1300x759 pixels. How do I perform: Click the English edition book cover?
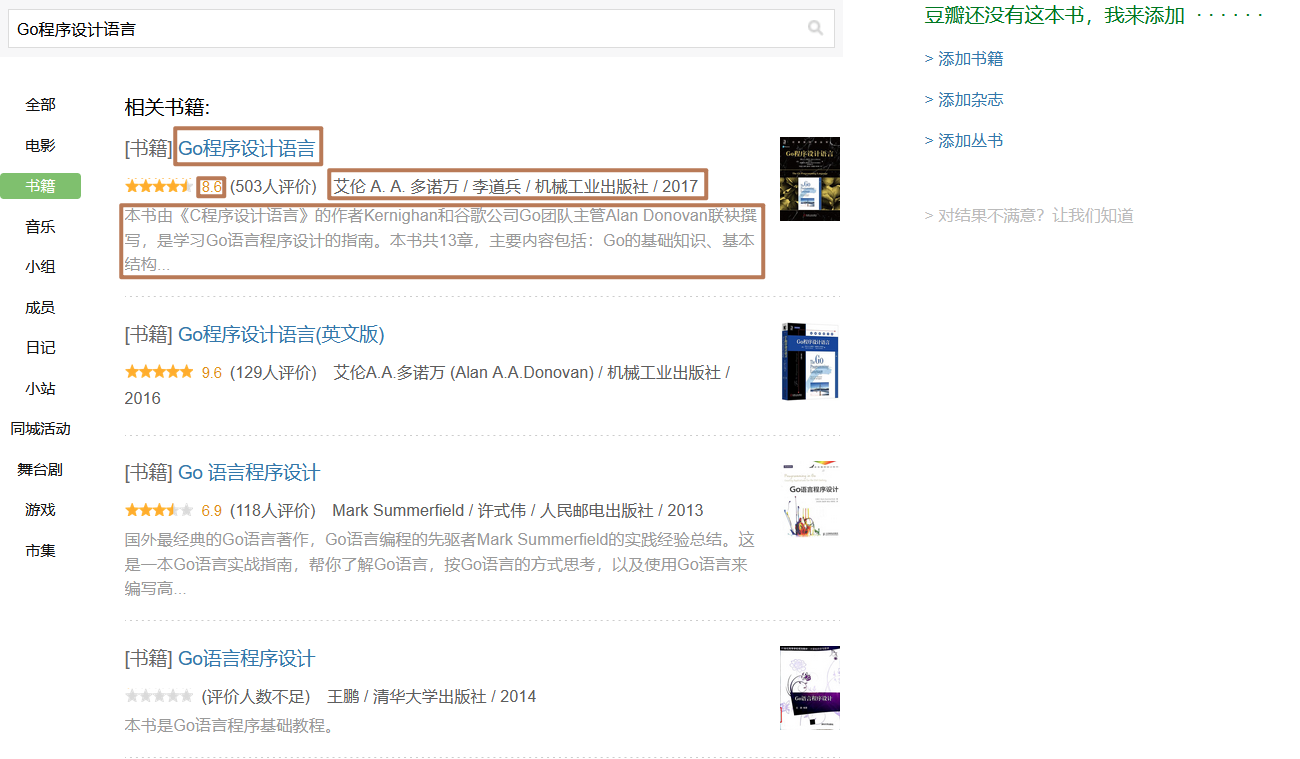coord(809,361)
